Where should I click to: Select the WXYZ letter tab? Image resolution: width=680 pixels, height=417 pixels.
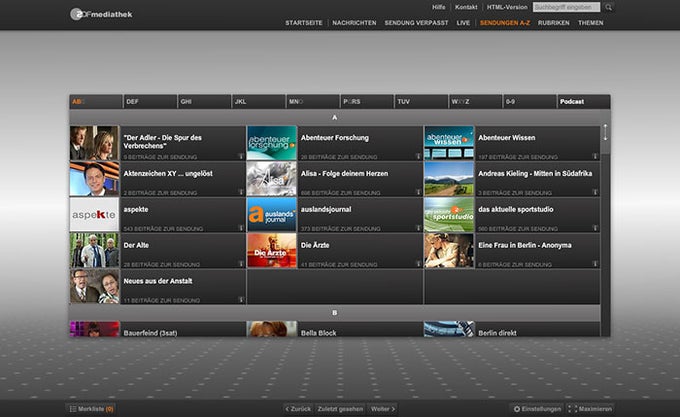[x=475, y=102]
